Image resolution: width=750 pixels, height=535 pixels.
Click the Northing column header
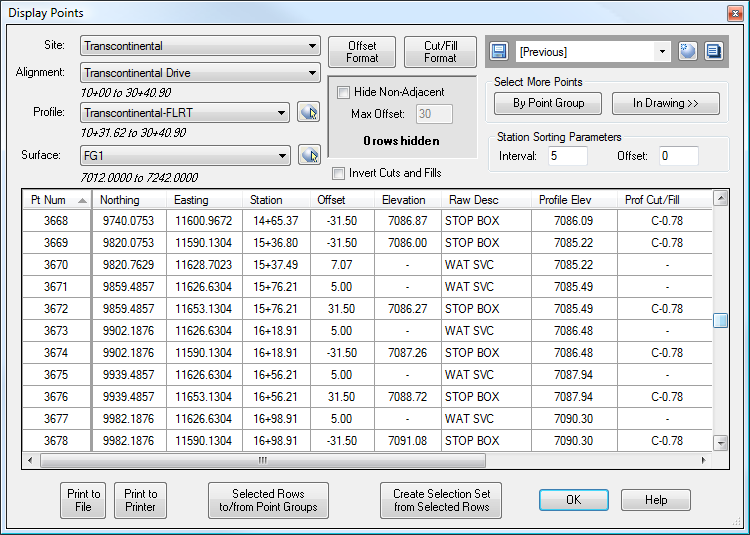coord(129,200)
